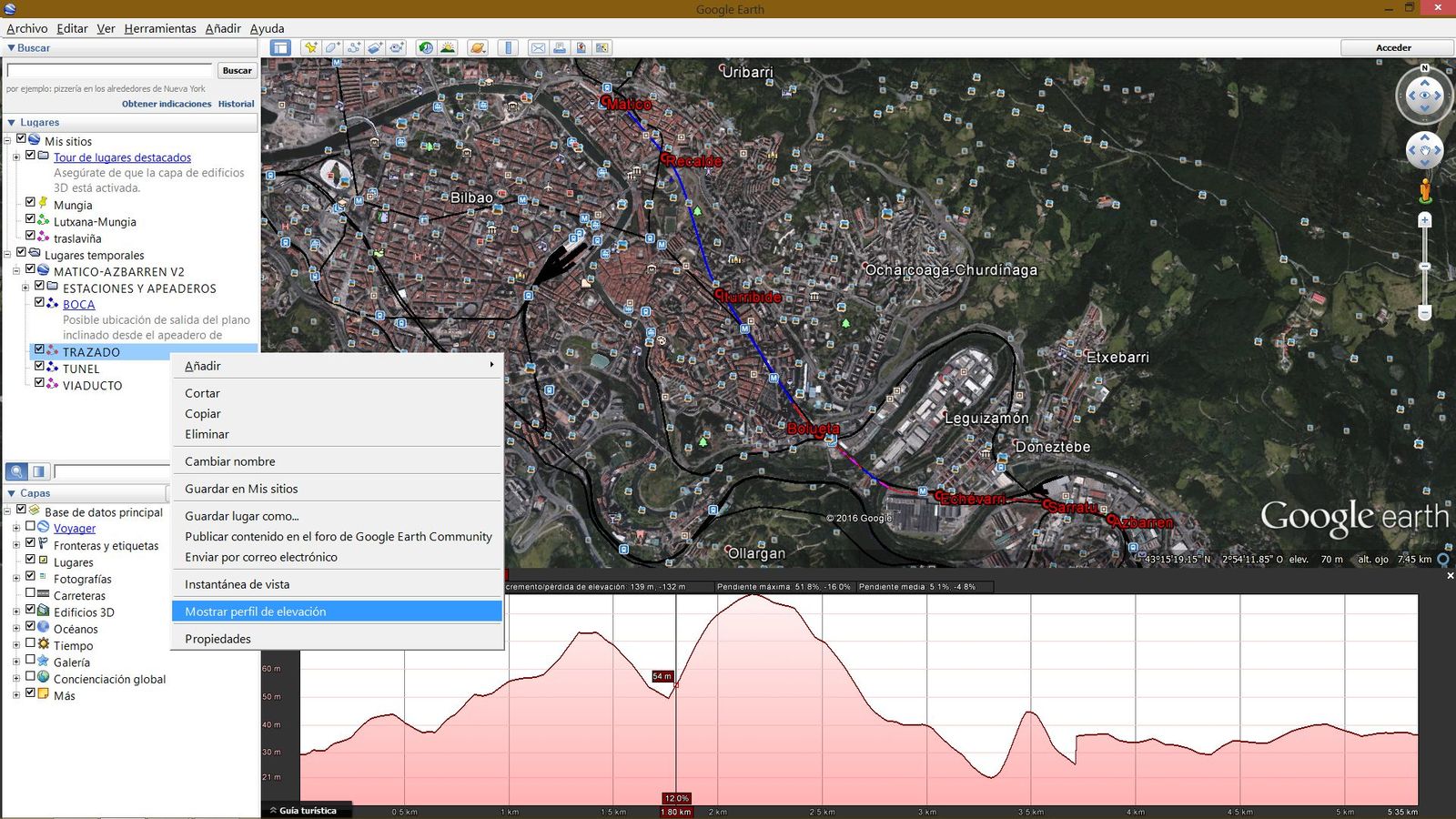This screenshot has height=819, width=1456.
Task: Toggle the sidebar panel toolbar button
Action: coord(280,47)
